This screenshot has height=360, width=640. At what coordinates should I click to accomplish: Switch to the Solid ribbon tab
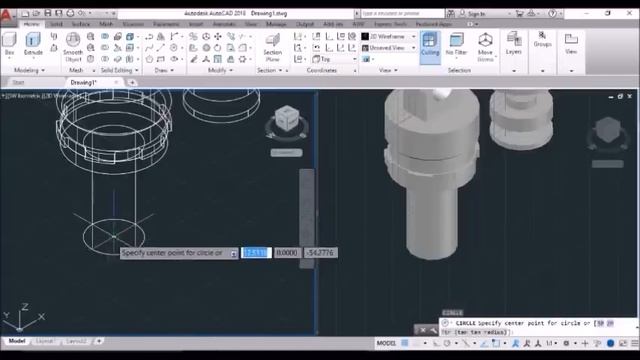tap(56, 24)
